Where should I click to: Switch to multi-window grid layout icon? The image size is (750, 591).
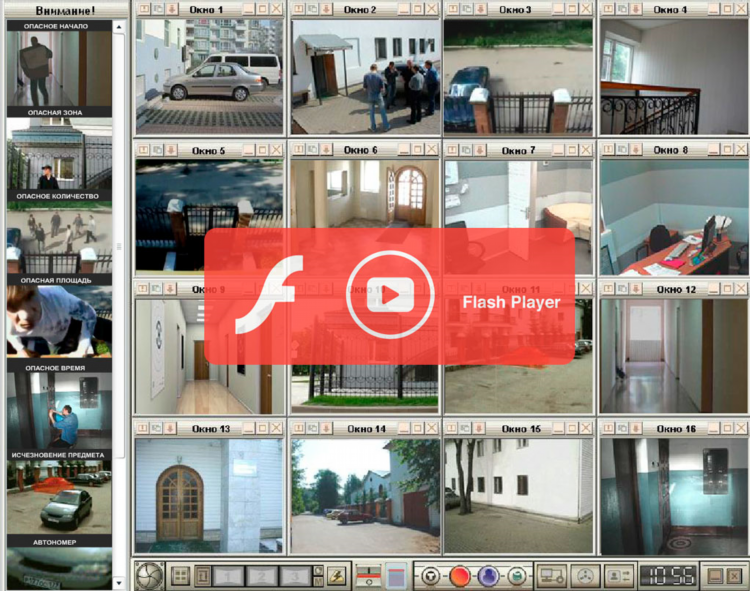pyautogui.click(x=180, y=576)
